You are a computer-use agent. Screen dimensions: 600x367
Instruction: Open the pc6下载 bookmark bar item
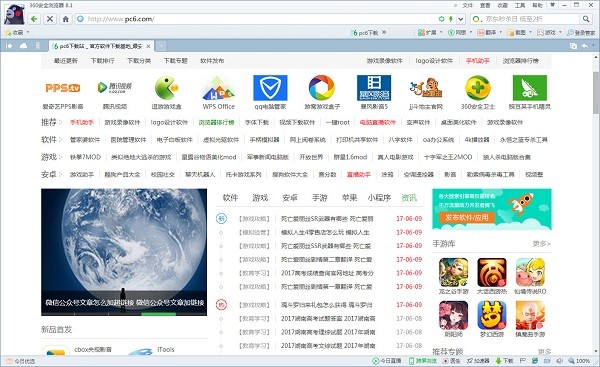point(365,33)
